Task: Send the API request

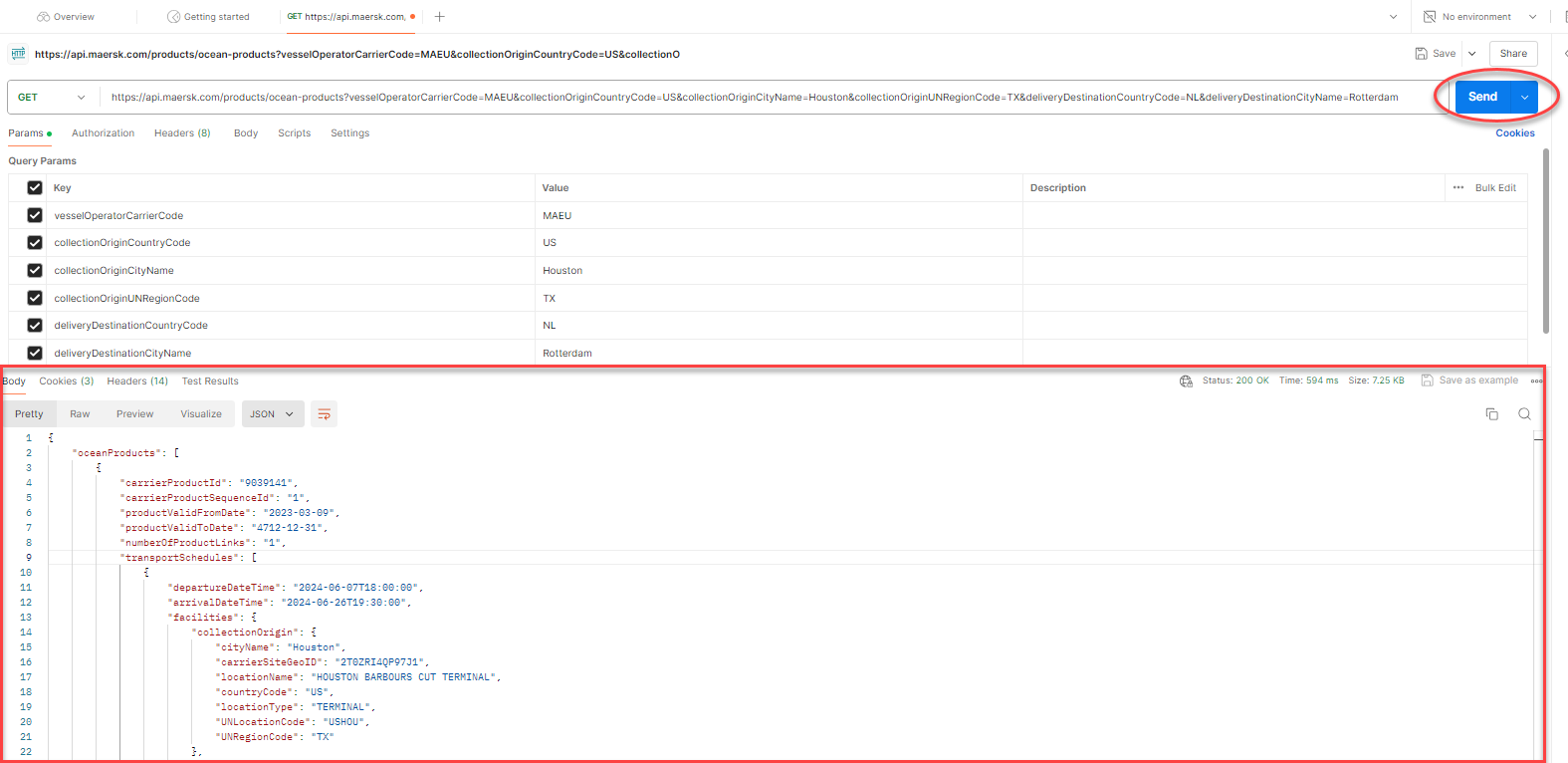Action: coord(1483,98)
